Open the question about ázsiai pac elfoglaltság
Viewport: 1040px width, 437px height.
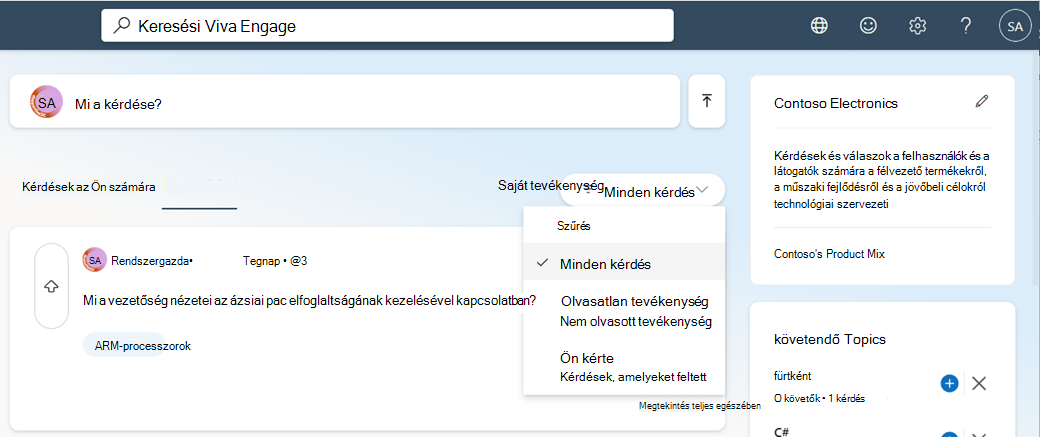pos(310,301)
